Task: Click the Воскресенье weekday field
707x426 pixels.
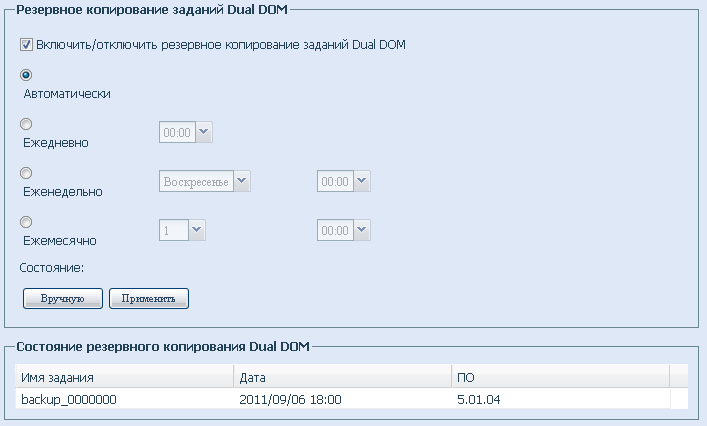Action: point(196,181)
